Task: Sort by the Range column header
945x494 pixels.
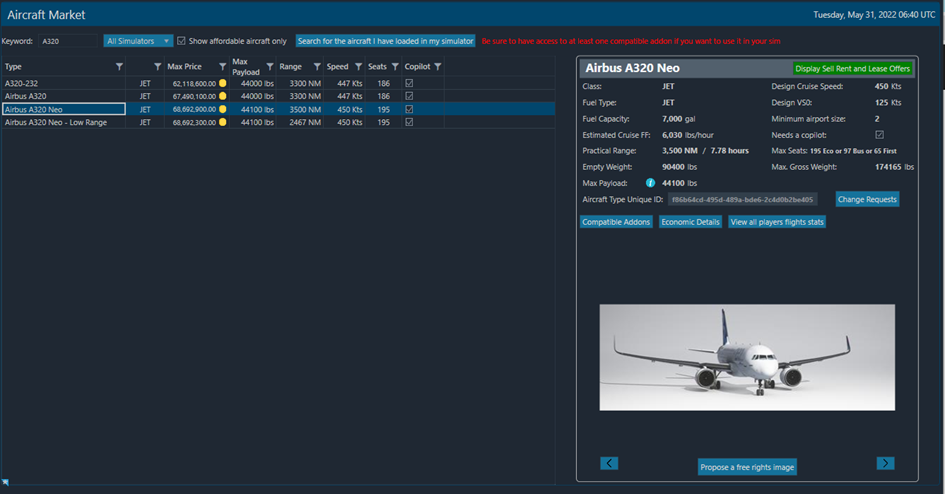Action: click(x=290, y=66)
